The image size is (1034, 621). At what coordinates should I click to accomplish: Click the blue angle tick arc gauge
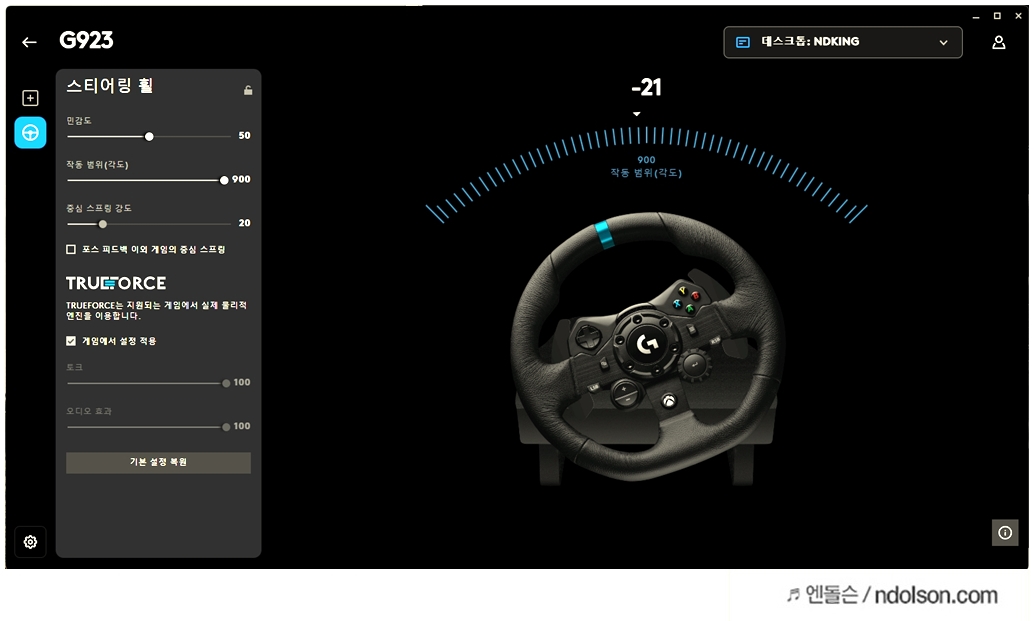pyautogui.click(x=646, y=173)
